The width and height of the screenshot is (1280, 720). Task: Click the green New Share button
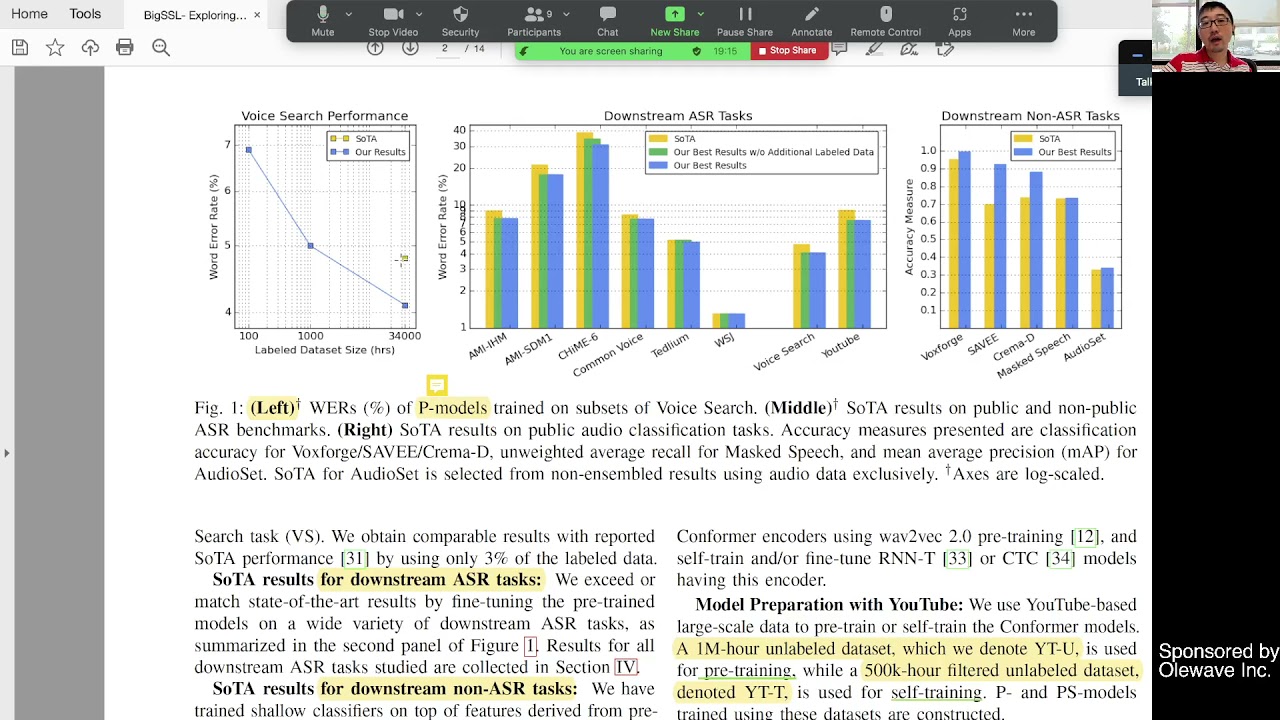[675, 21]
